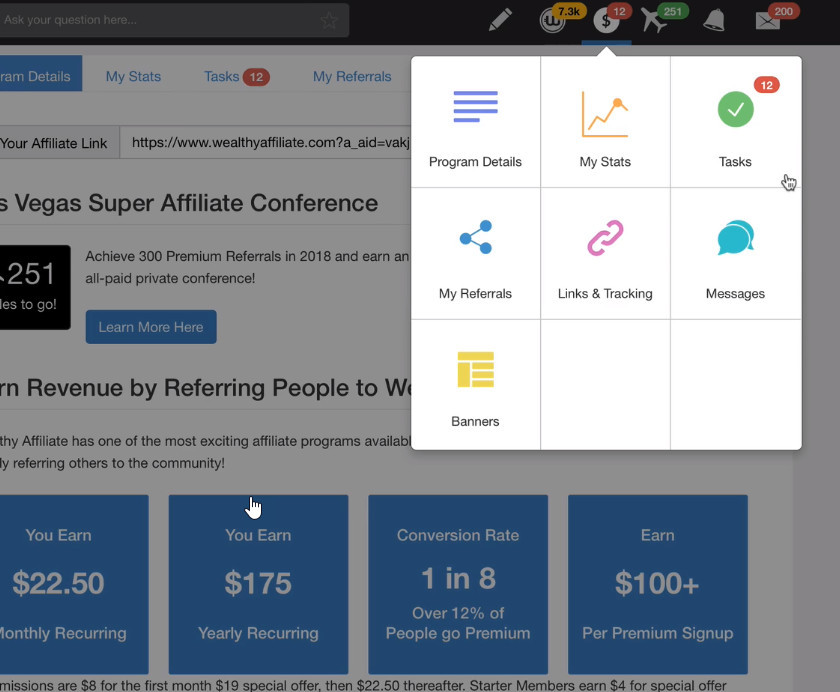Click the $22.50 Monthly Recurring card
This screenshot has width=840, height=692.
[74, 584]
